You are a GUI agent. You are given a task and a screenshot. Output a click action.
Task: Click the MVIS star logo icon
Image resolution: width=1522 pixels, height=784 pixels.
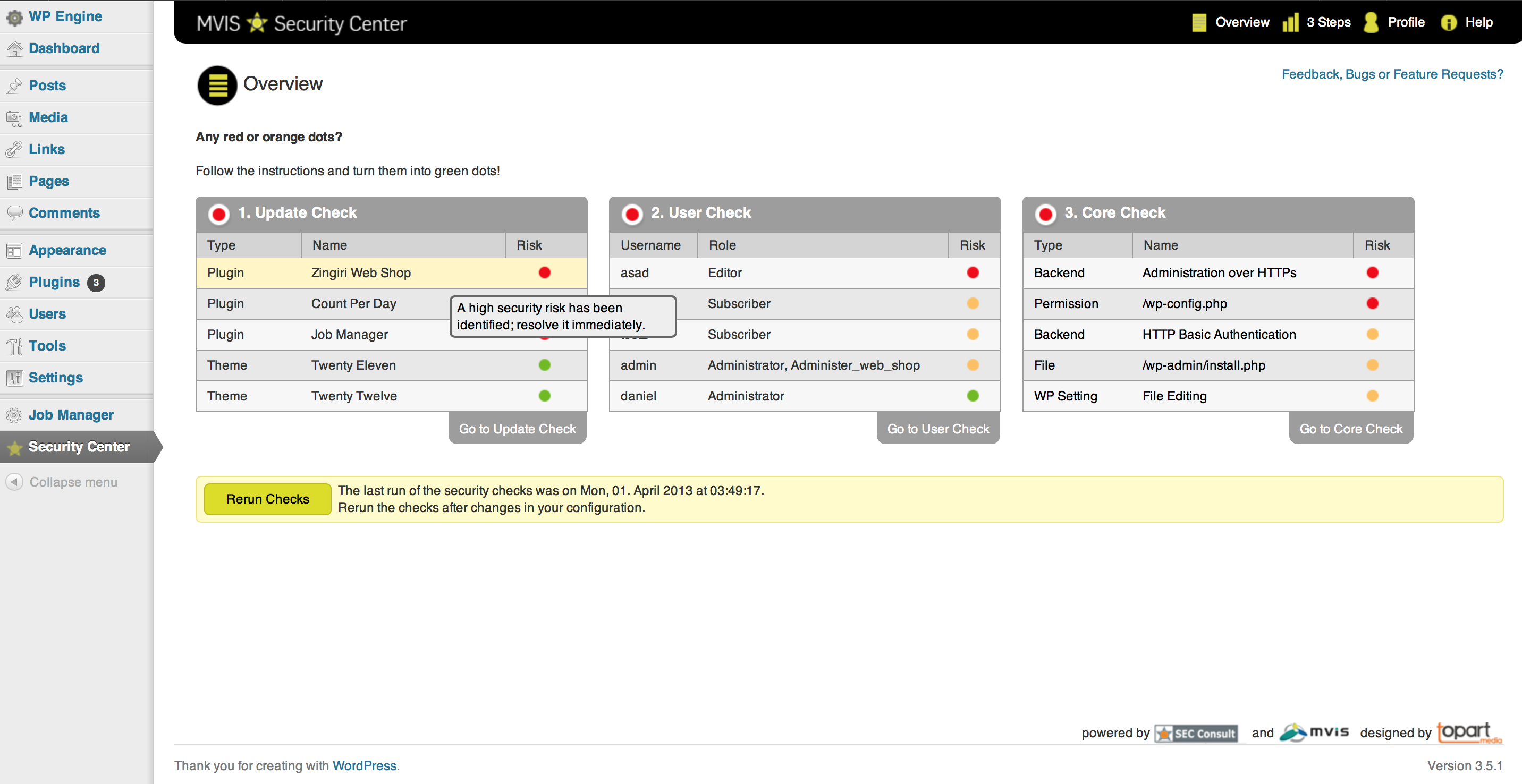(x=257, y=22)
